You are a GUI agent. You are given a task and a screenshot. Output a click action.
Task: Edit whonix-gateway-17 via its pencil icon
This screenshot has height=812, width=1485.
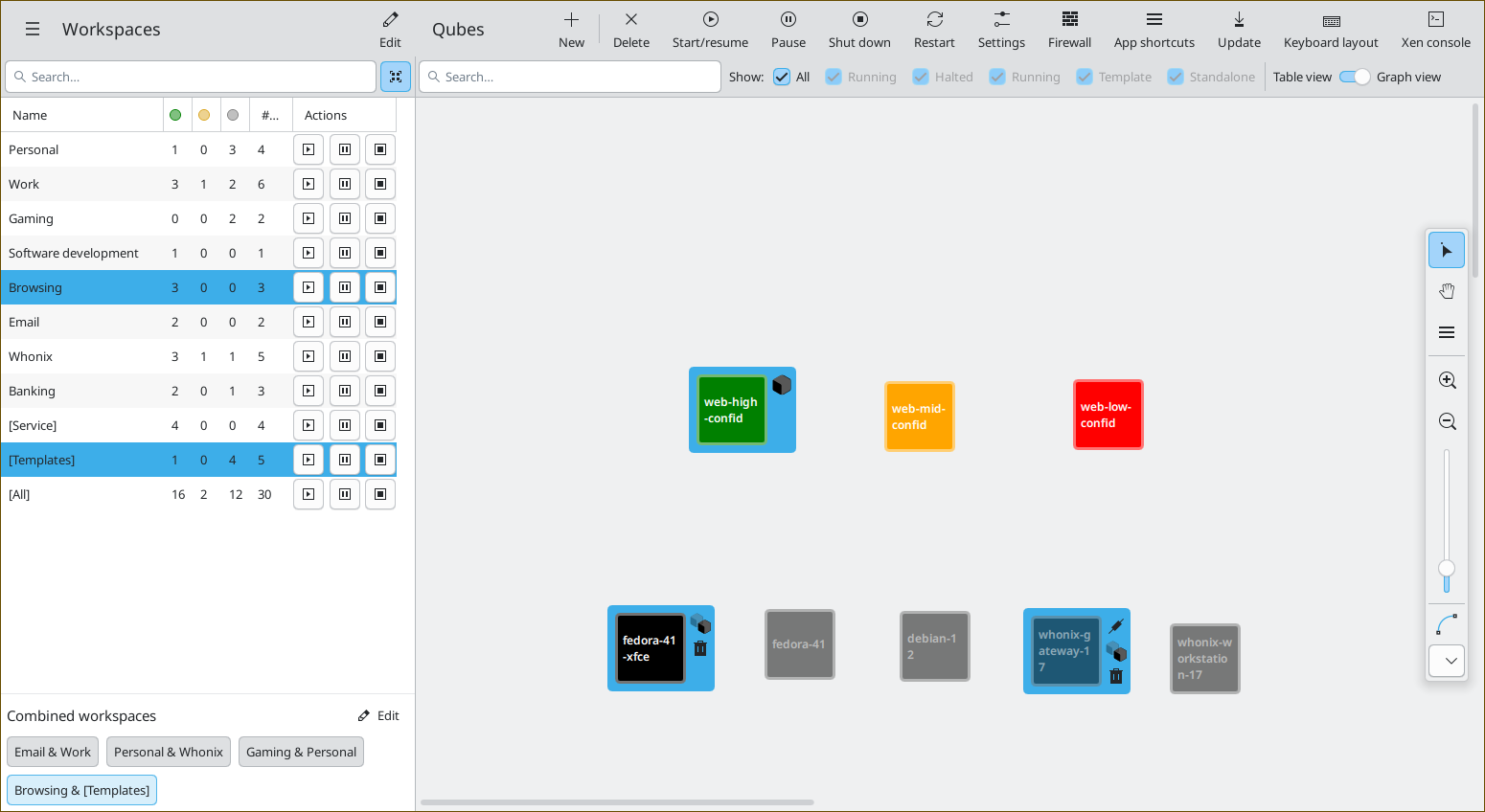click(1115, 625)
